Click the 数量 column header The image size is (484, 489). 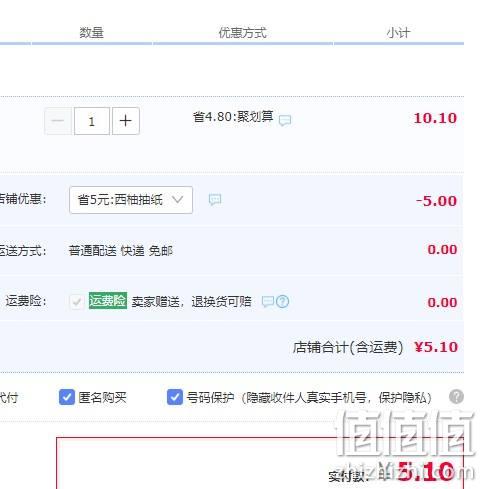point(92,33)
